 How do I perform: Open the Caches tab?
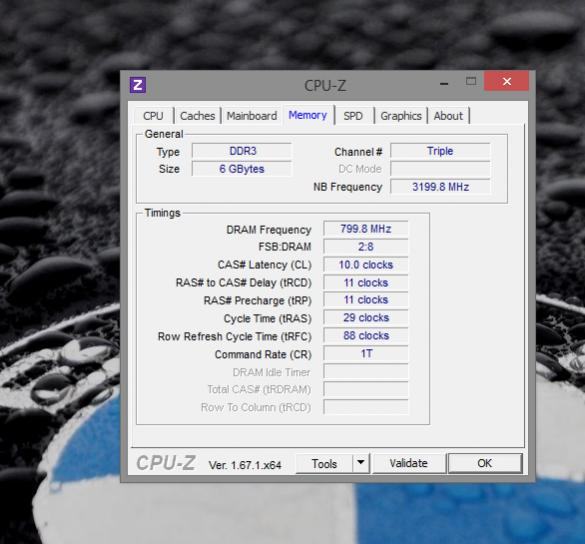coord(197,116)
